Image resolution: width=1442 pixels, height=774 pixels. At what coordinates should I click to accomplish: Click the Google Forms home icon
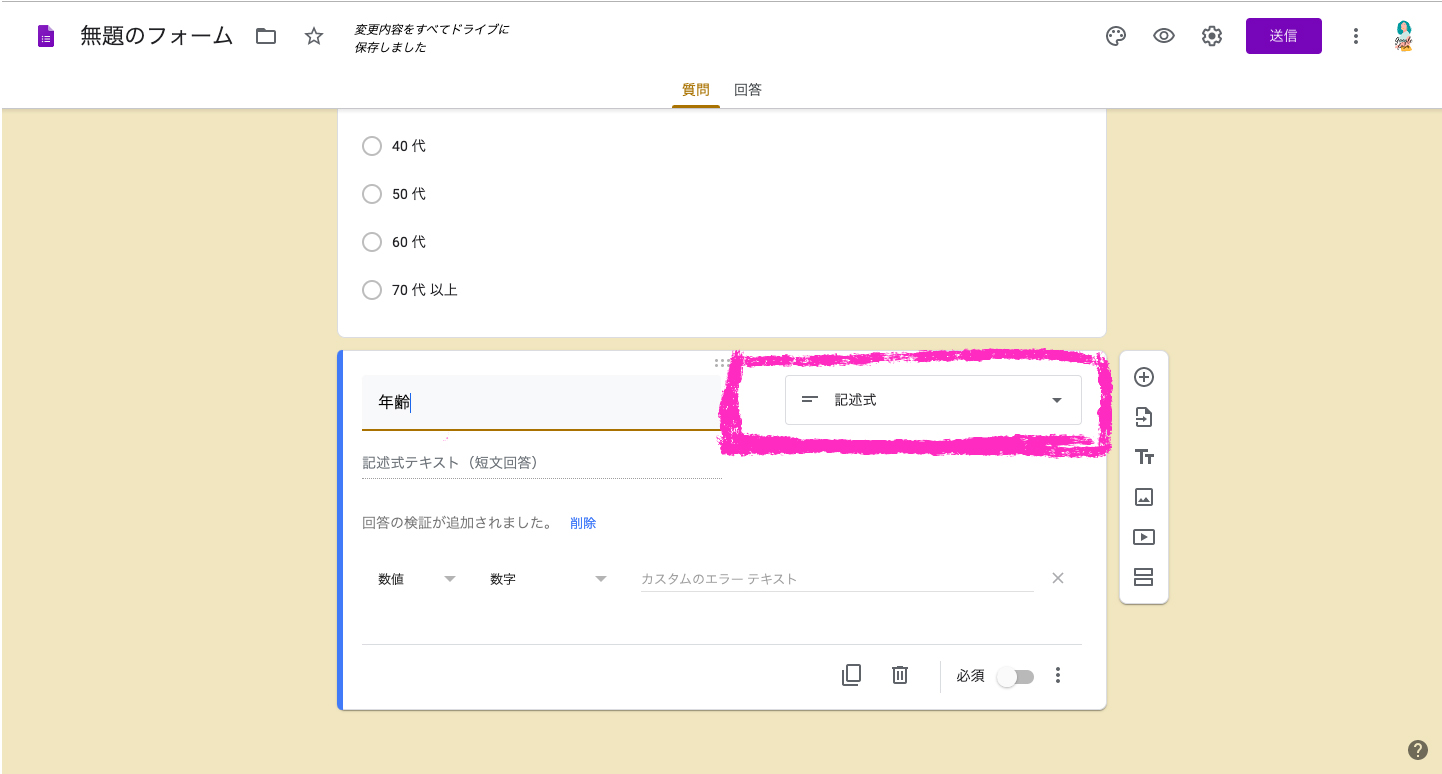[46, 37]
